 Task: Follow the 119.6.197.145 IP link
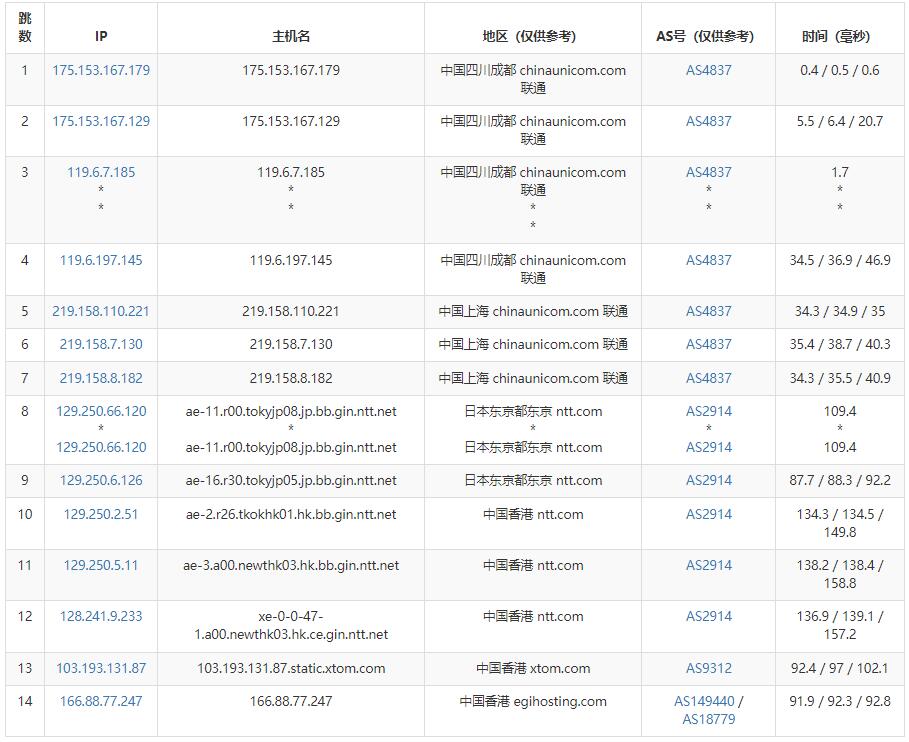coord(101,260)
